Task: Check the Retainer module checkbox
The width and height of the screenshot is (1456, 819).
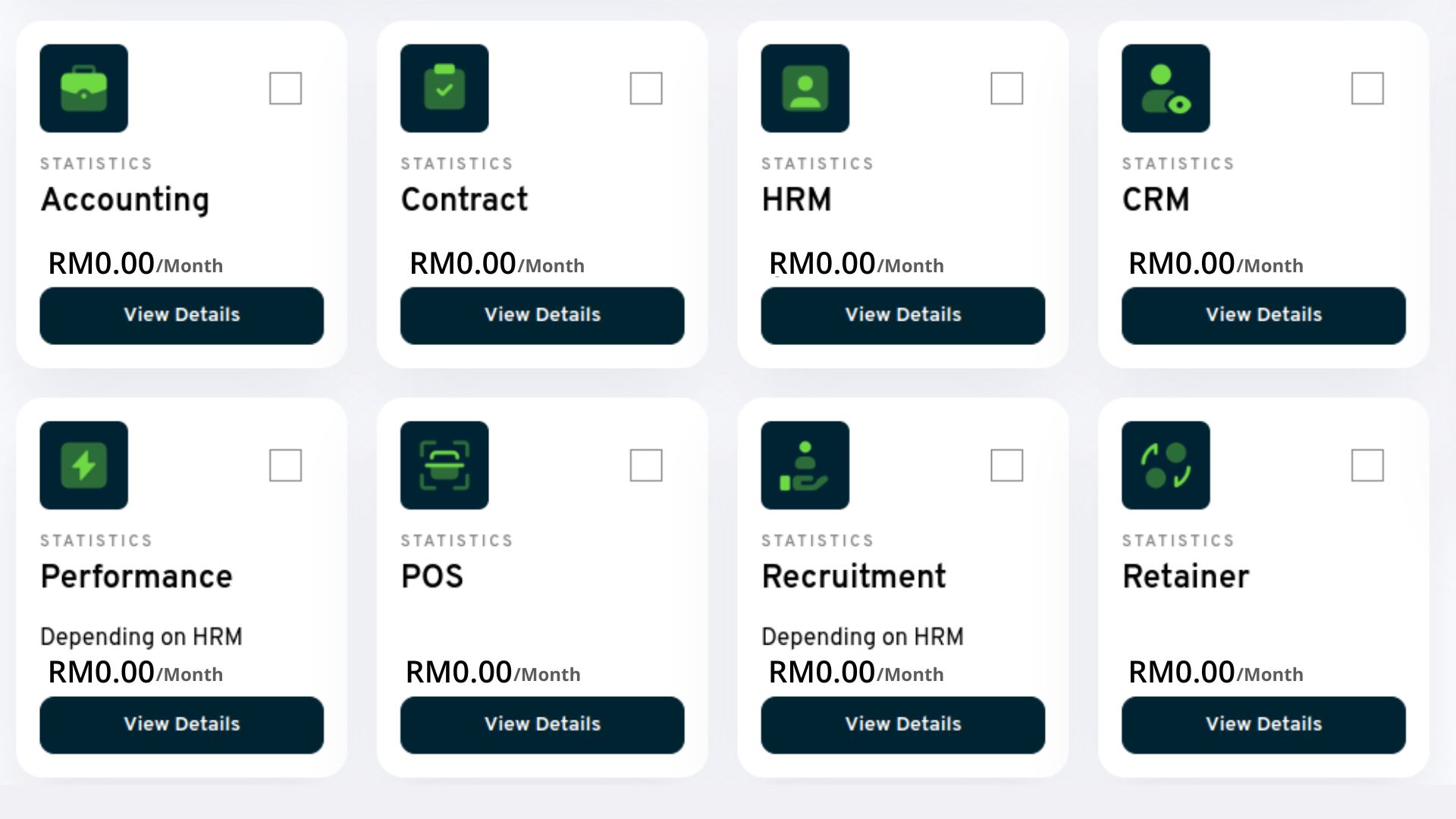Action: [1367, 465]
